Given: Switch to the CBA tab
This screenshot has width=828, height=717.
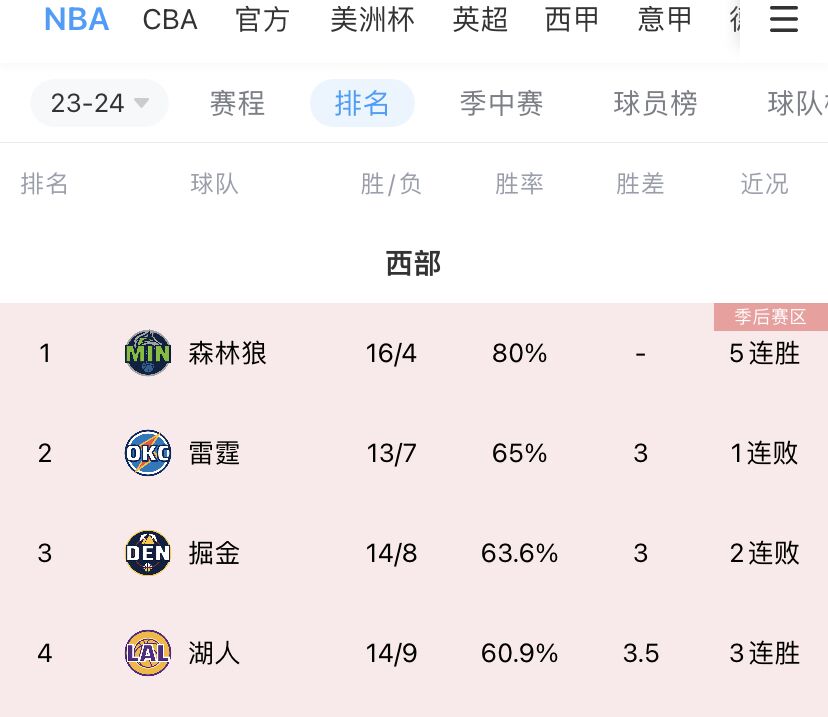Looking at the screenshot, I should [170, 20].
